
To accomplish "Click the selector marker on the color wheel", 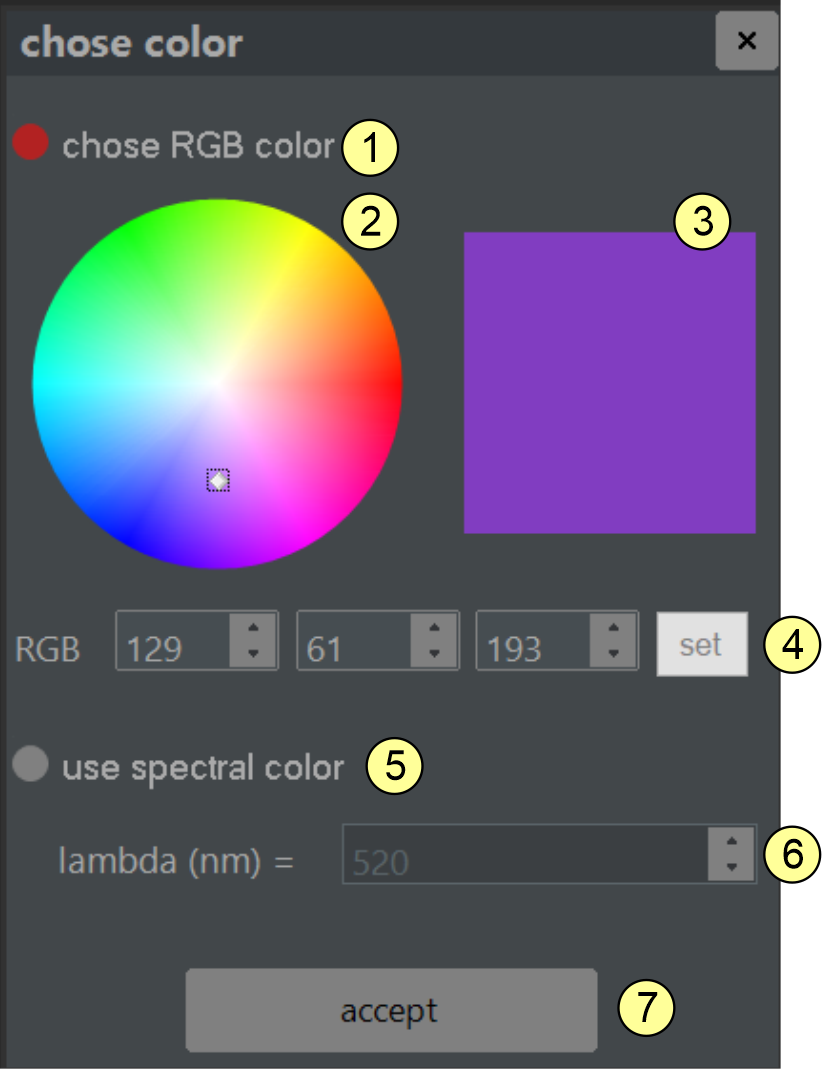I will coord(218,481).
